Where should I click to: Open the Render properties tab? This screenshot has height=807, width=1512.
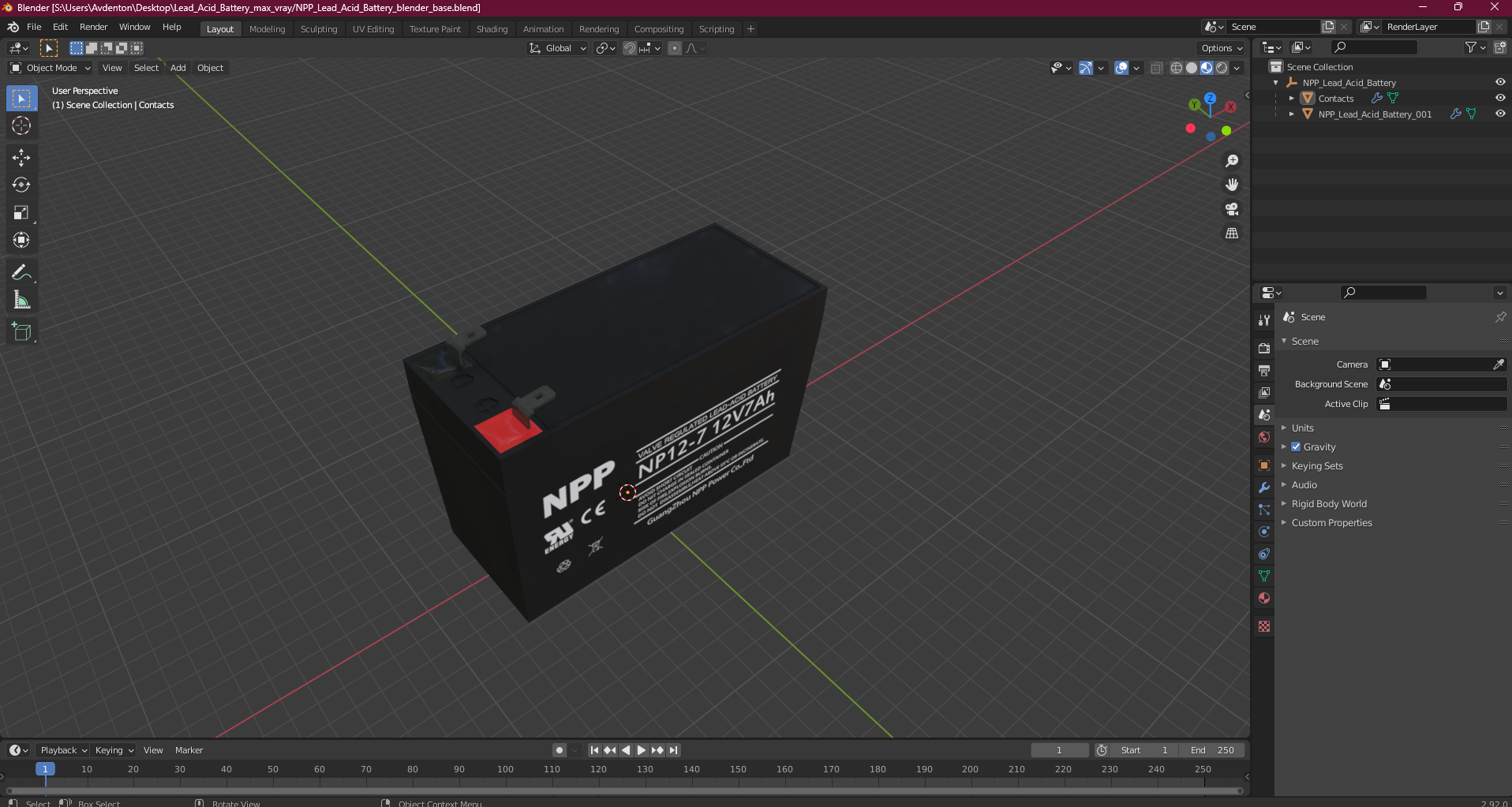pos(1264,348)
